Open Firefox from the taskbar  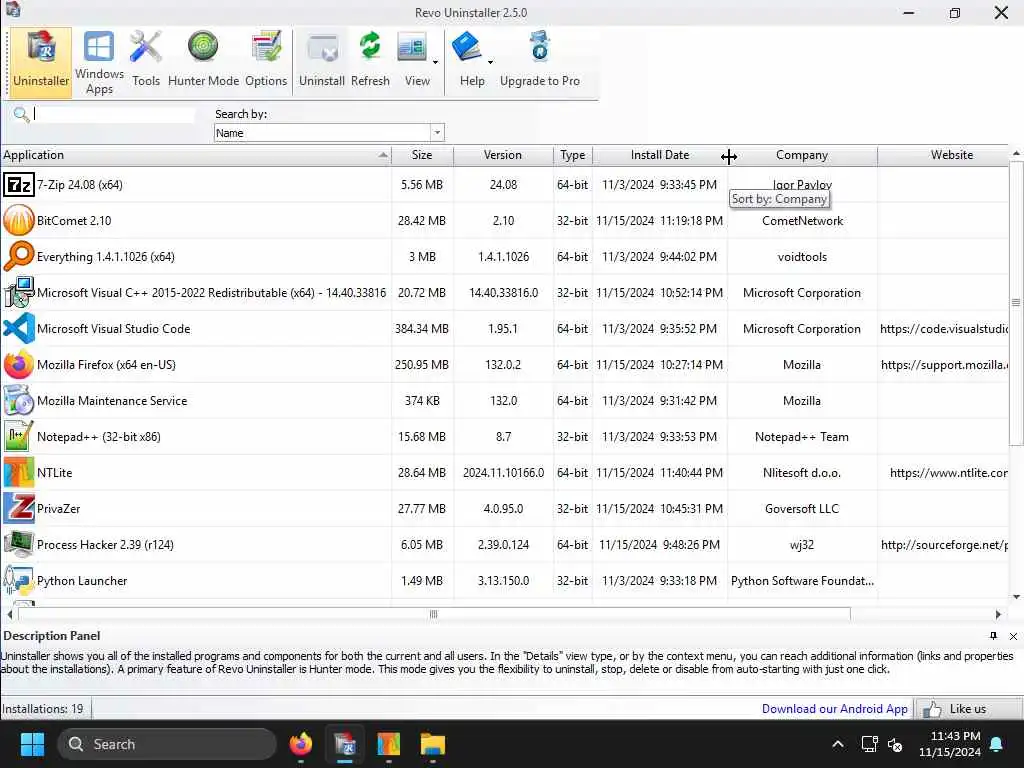[x=300, y=744]
